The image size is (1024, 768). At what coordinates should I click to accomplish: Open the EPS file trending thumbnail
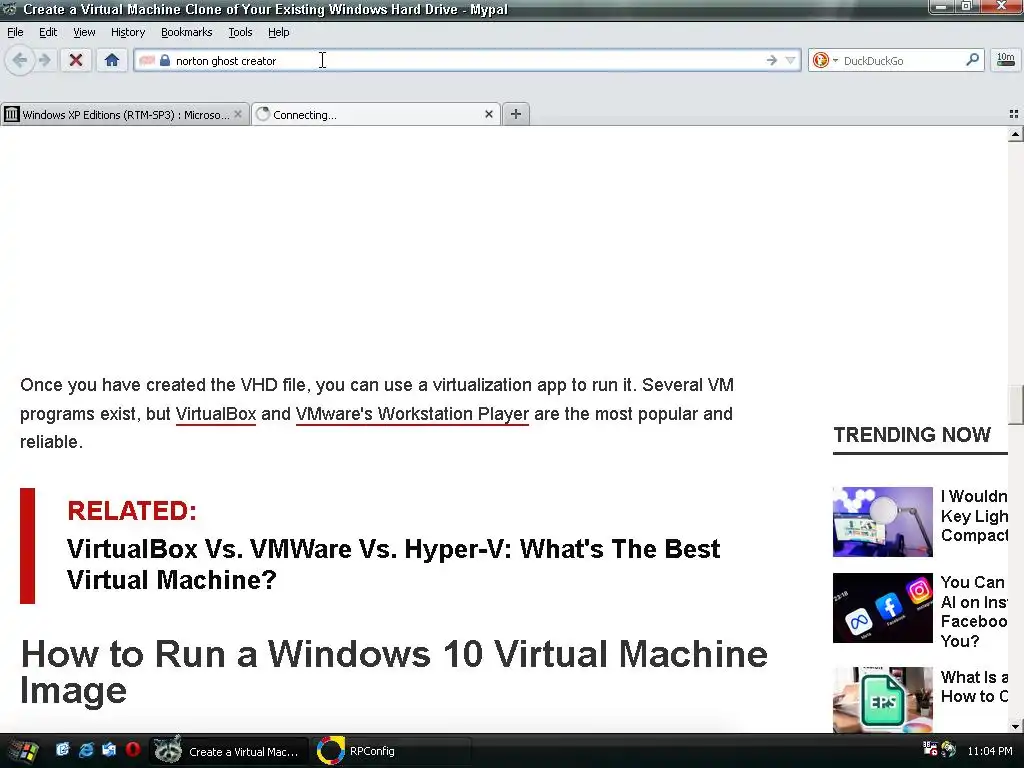pyautogui.click(x=883, y=699)
